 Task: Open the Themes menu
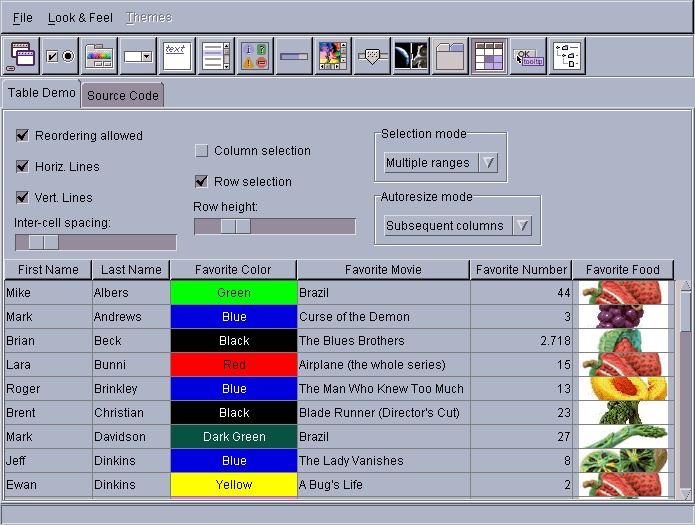[x=149, y=18]
